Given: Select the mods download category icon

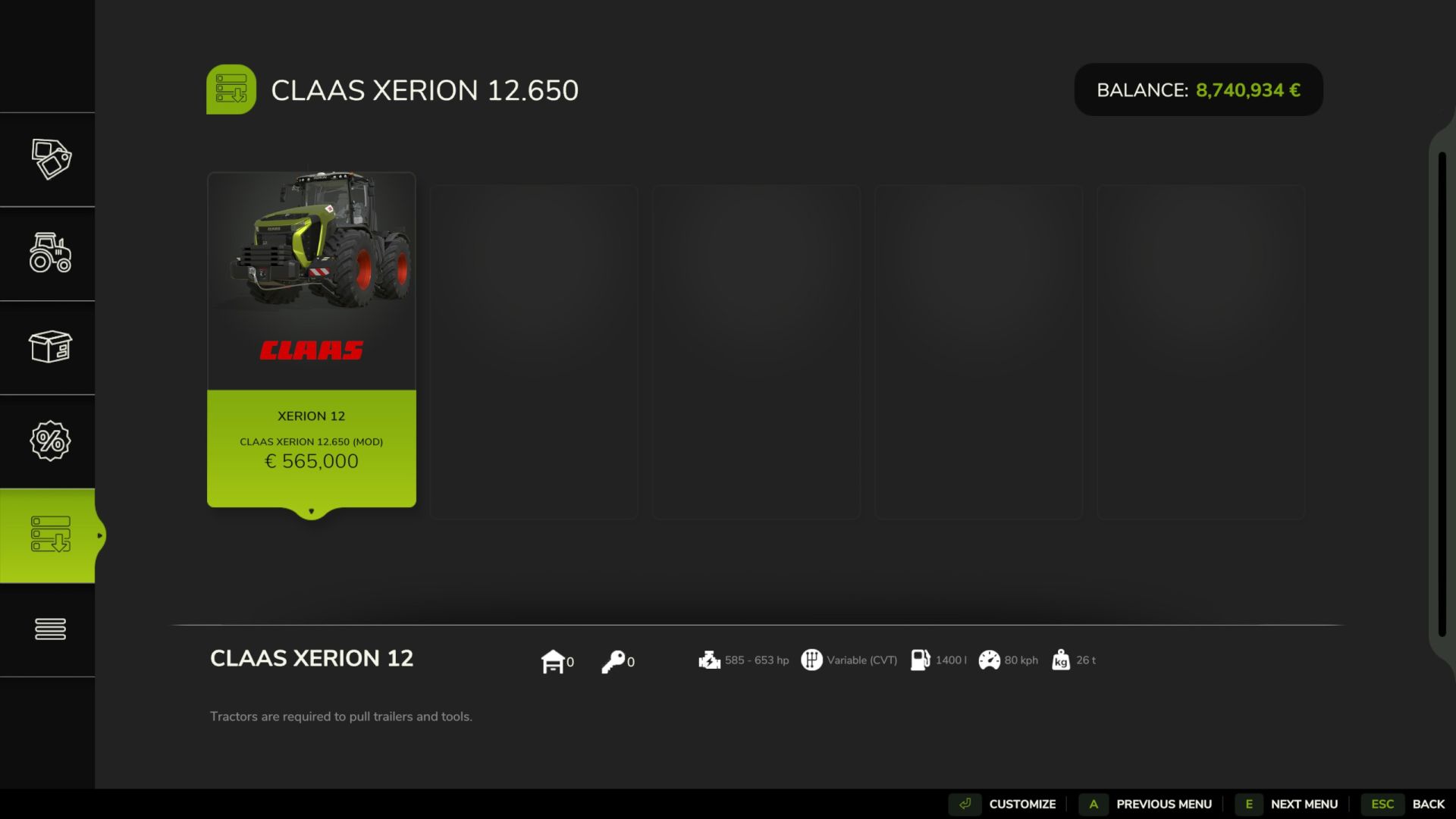Looking at the screenshot, I should [x=49, y=535].
